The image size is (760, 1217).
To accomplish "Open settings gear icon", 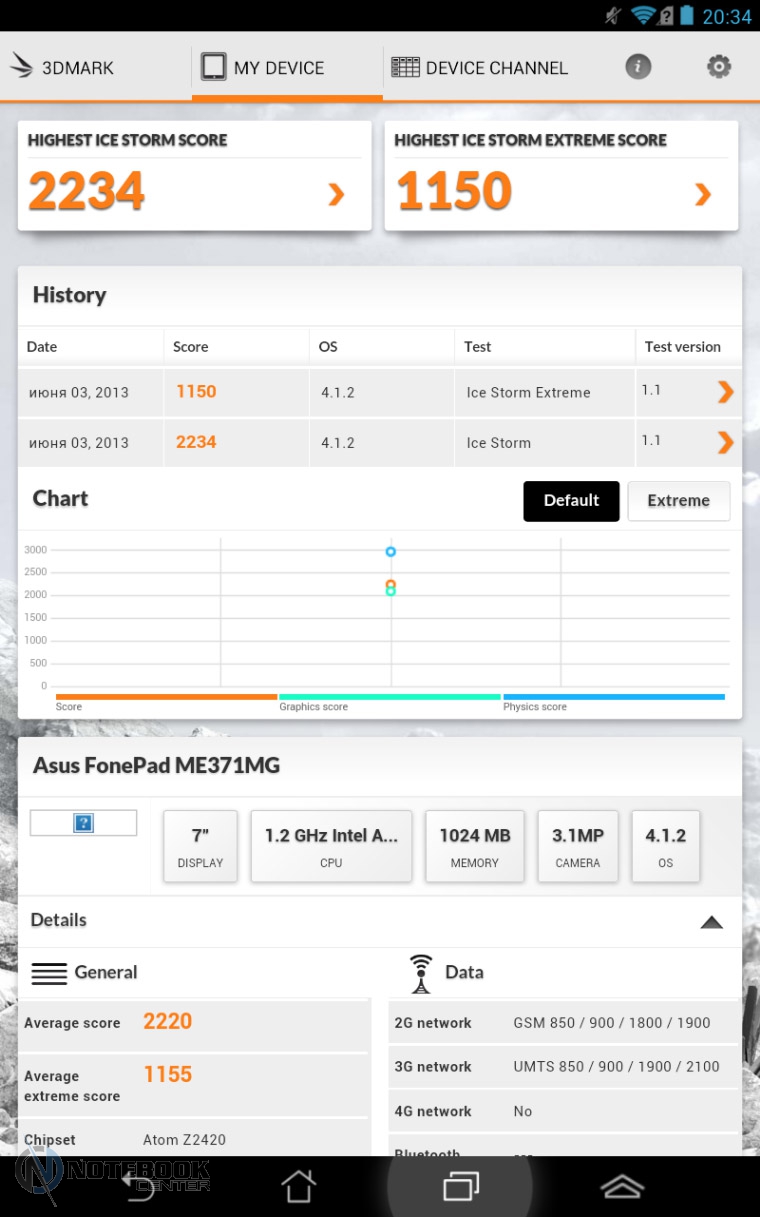I will (x=718, y=67).
